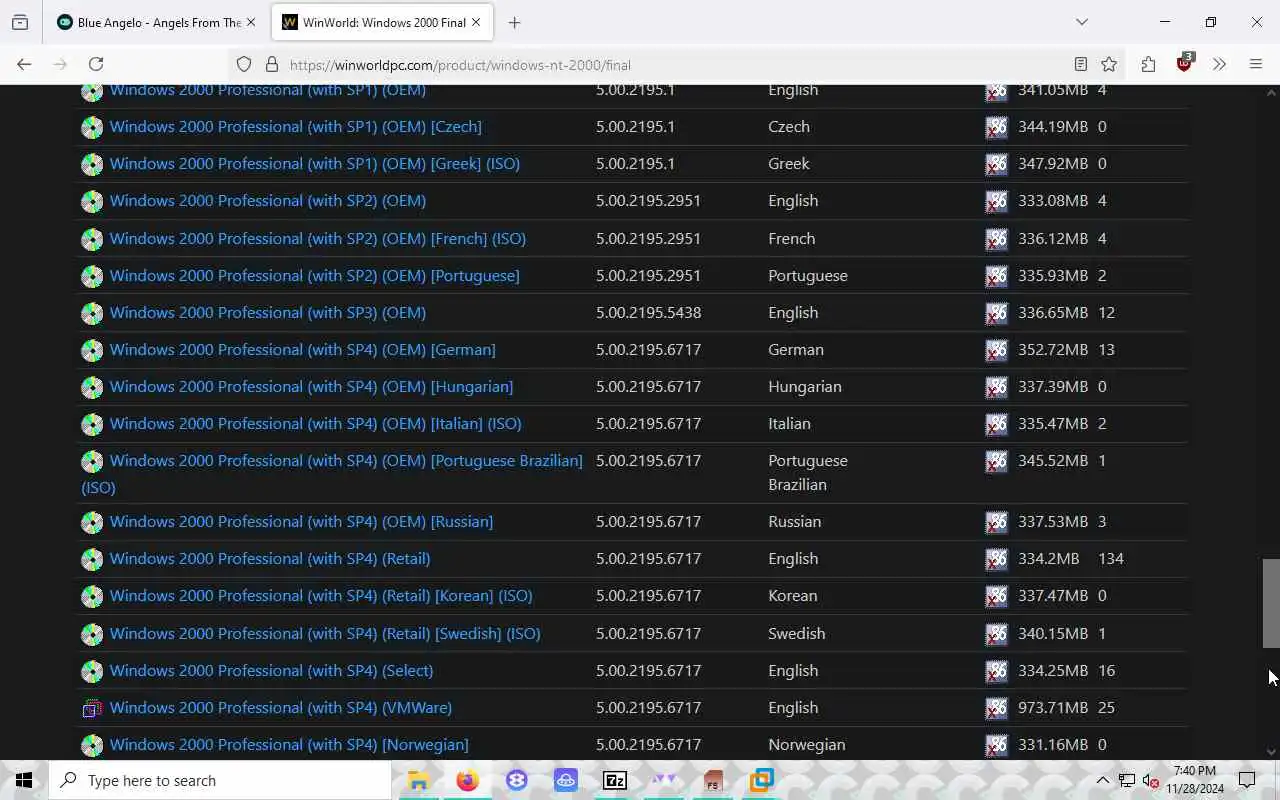The image size is (1280, 800).
Task: Expand the list all tabs dropdown
Action: click(1081, 22)
